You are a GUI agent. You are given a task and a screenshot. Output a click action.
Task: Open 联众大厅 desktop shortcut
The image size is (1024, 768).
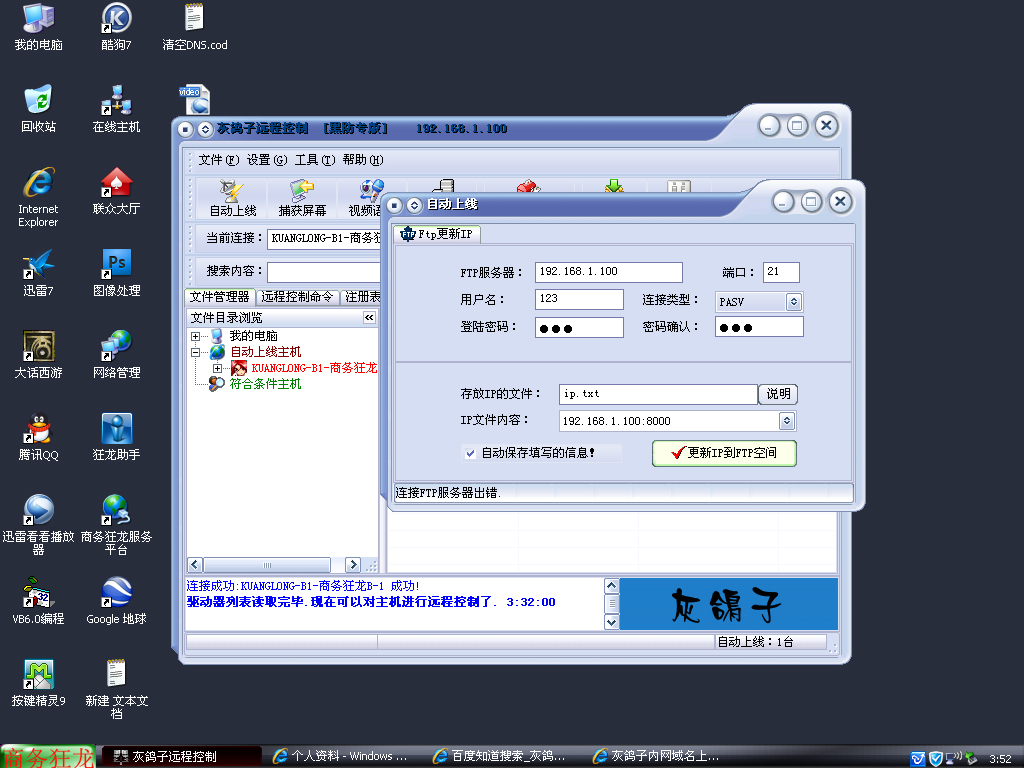point(116,191)
